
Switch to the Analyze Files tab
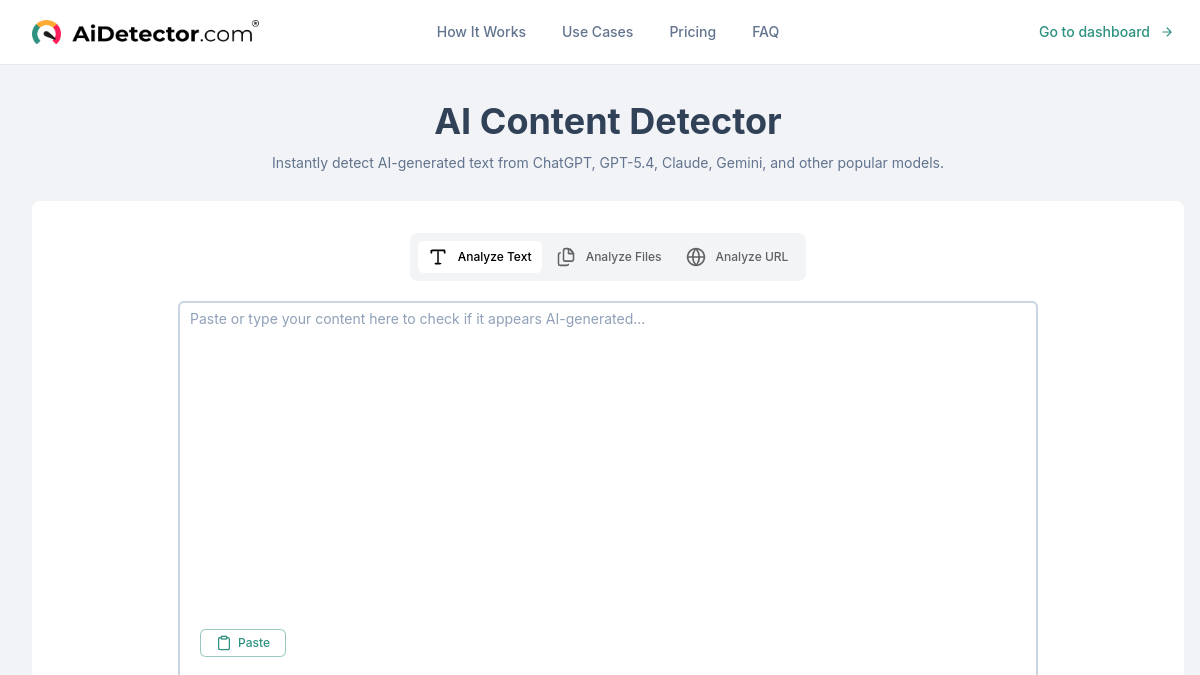click(609, 257)
